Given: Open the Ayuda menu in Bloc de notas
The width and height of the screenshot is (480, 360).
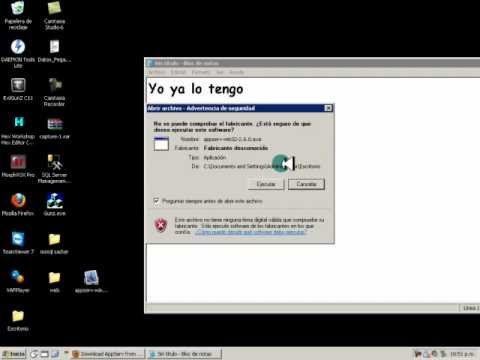Looking at the screenshot, I should coord(236,72).
